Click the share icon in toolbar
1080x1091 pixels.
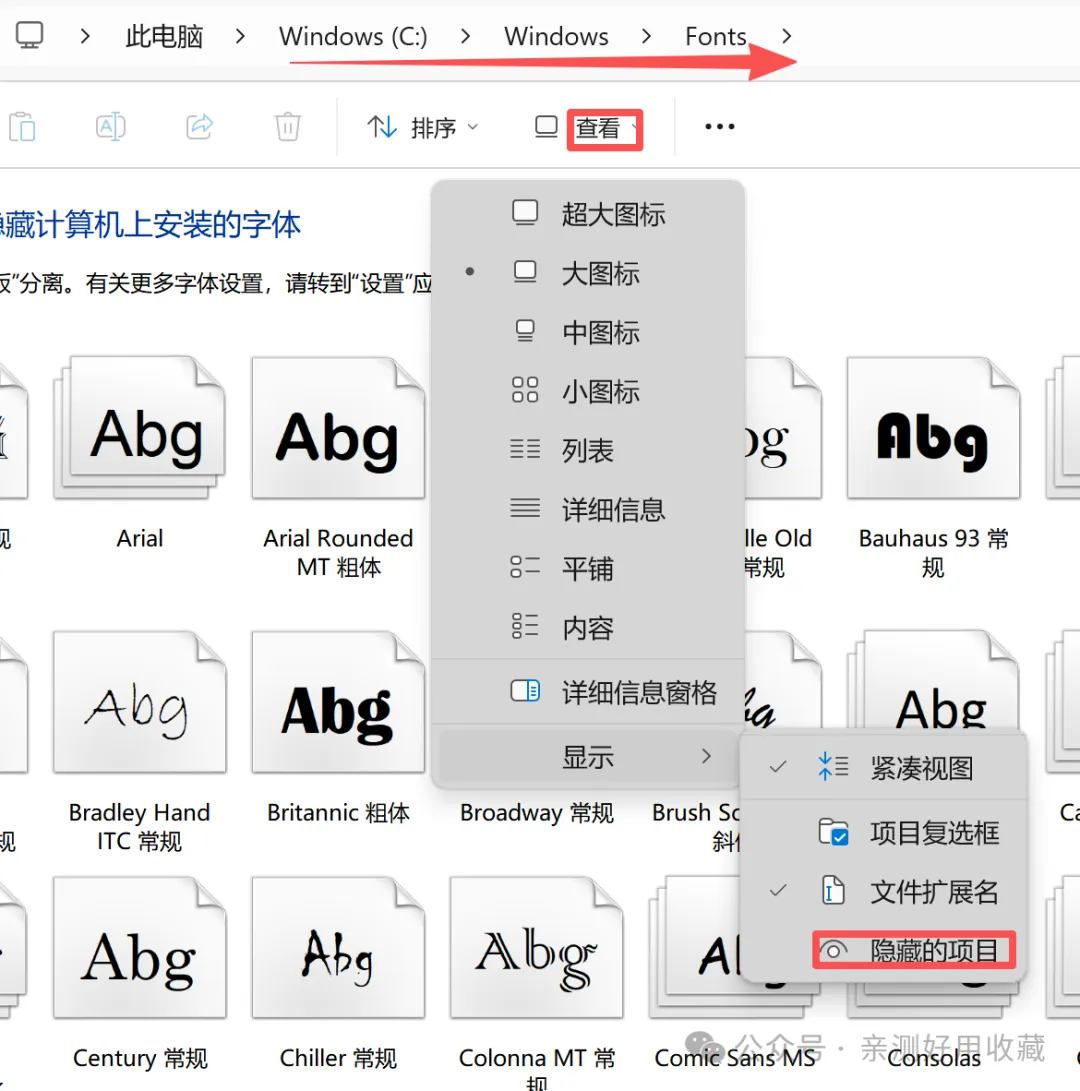pos(200,127)
